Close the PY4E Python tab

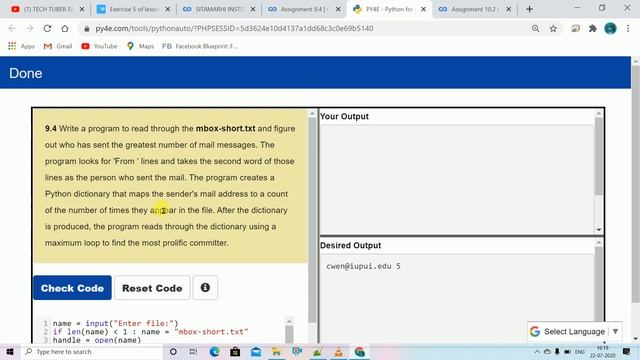[x=423, y=9]
